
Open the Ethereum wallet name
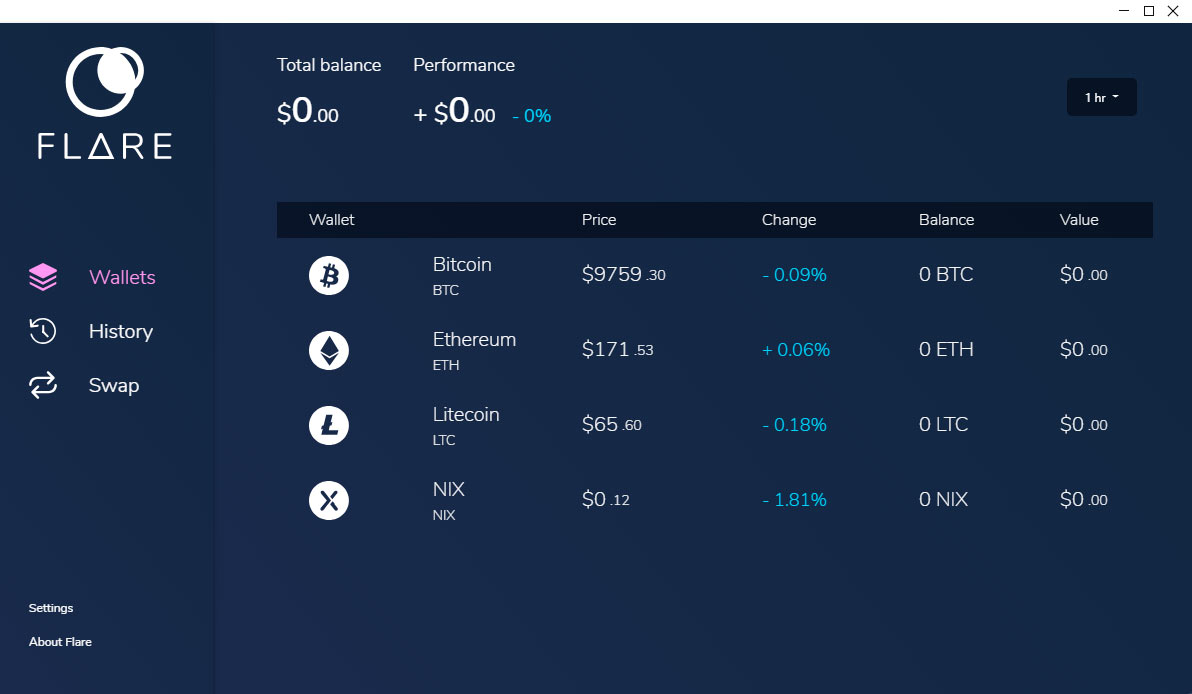(474, 339)
